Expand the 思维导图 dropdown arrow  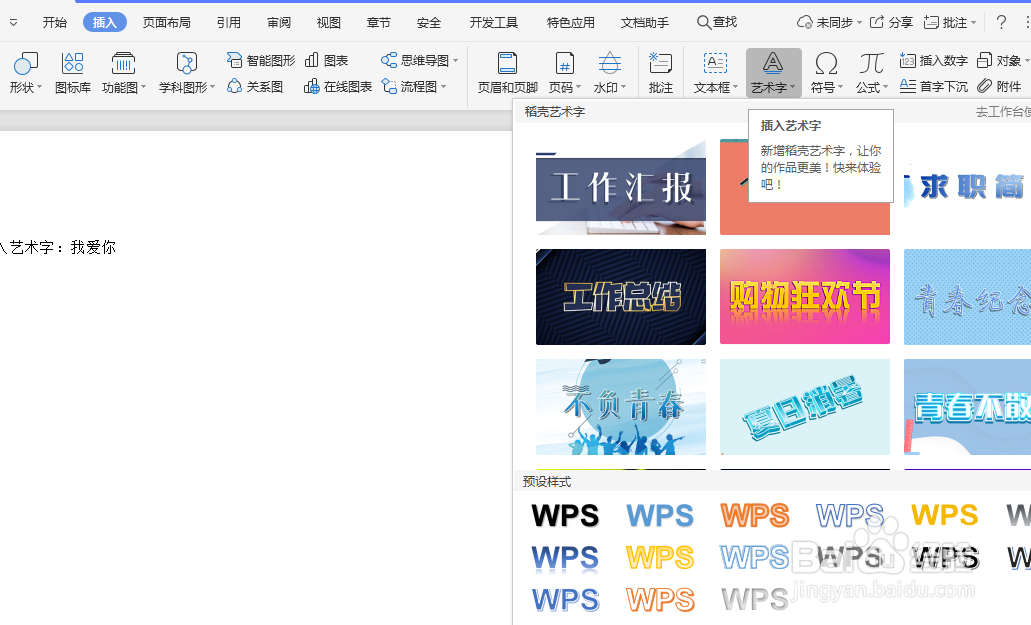(x=455, y=60)
